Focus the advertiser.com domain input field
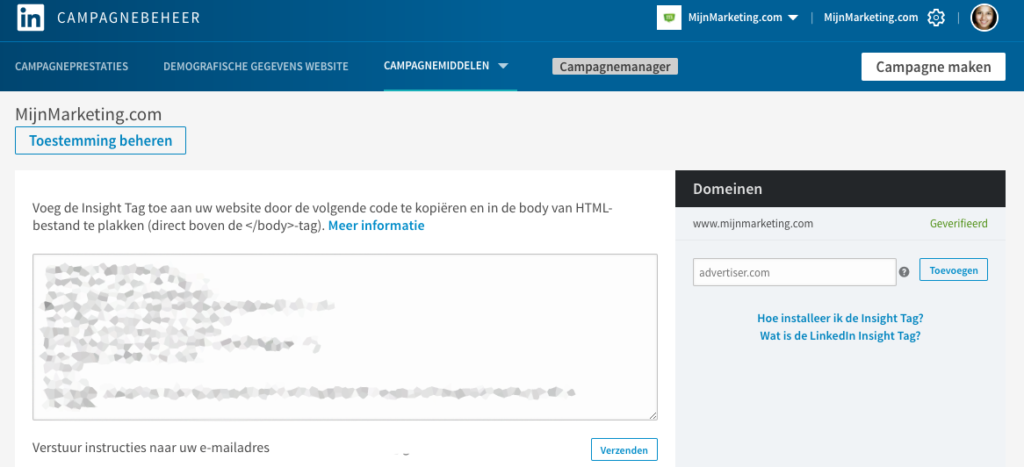The image size is (1024, 467). [x=795, y=272]
